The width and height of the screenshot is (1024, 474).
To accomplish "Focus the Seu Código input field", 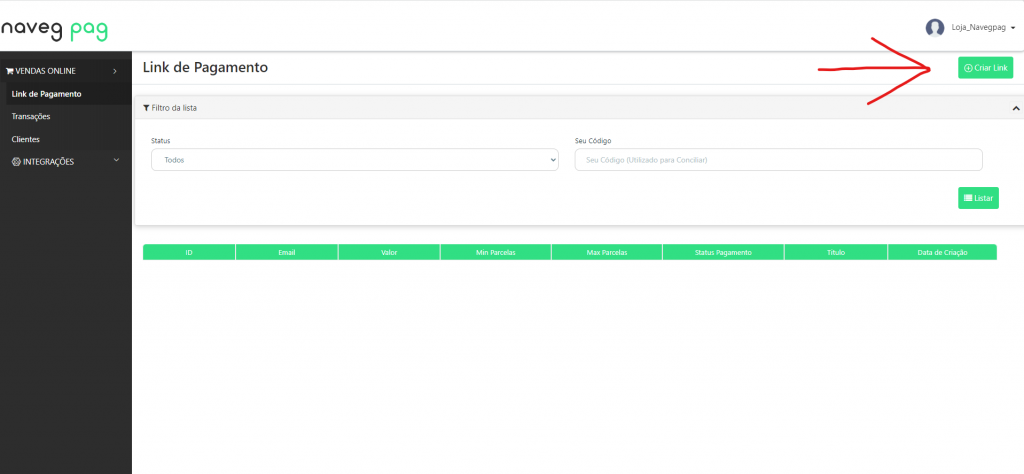I will click(x=778, y=160).
